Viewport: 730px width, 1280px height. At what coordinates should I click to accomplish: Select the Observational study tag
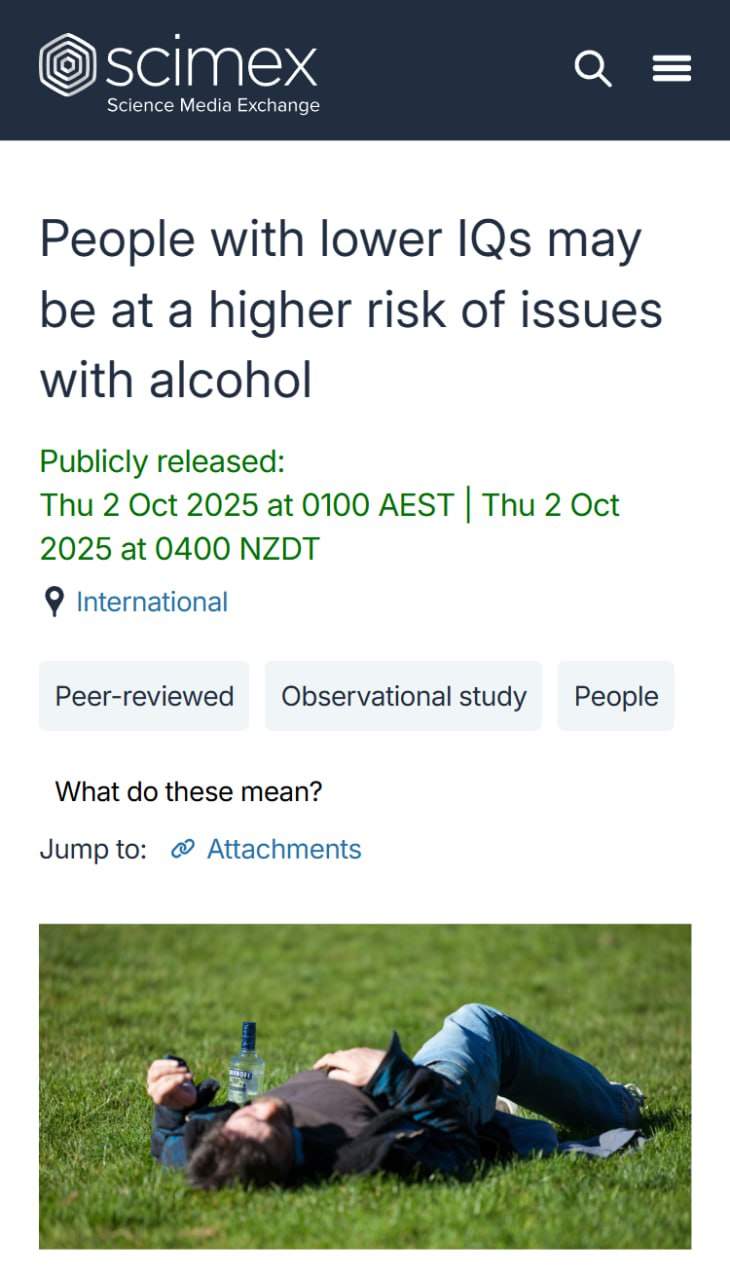(x=403, y=696)
